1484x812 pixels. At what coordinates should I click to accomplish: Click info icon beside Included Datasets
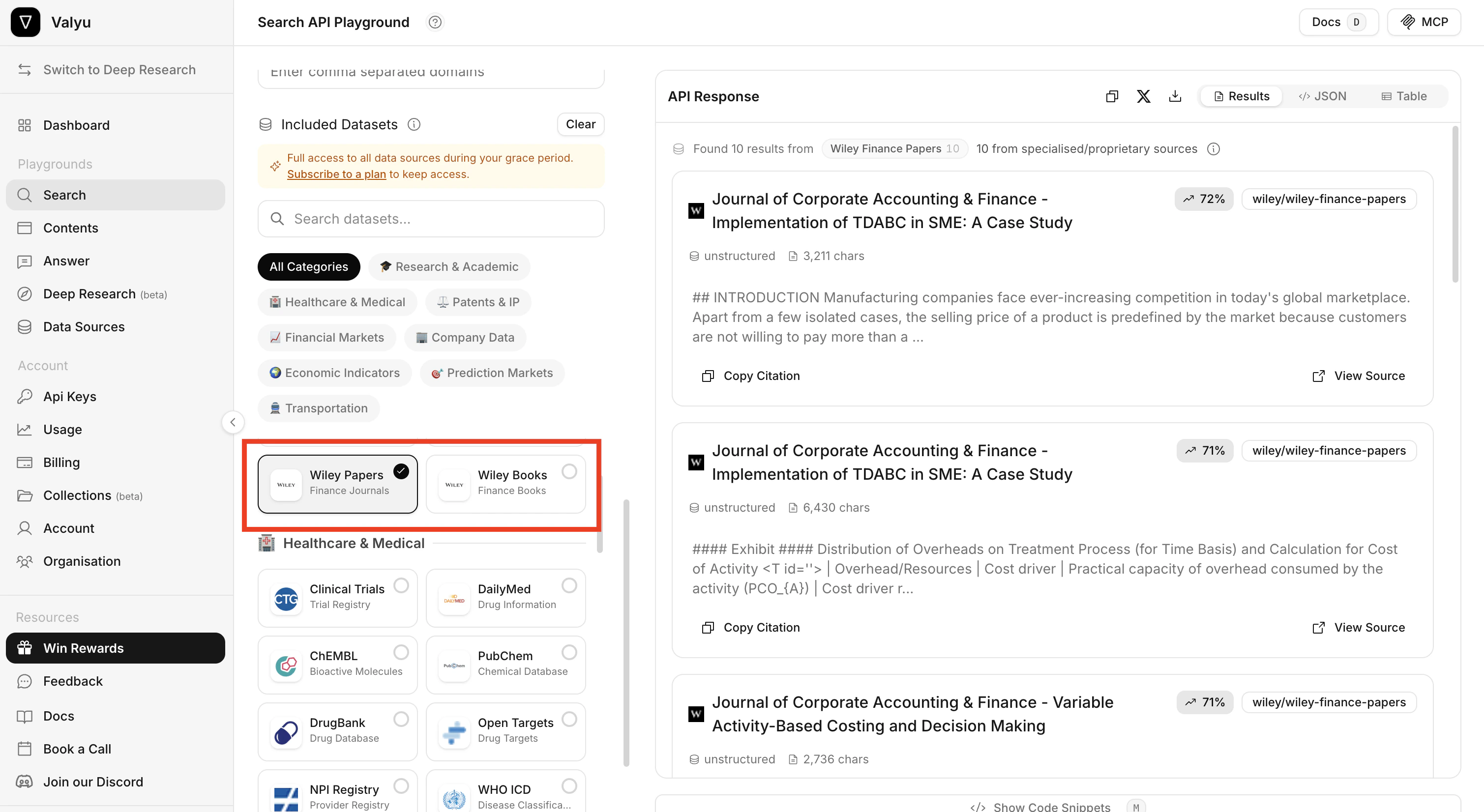pos(414,124)
